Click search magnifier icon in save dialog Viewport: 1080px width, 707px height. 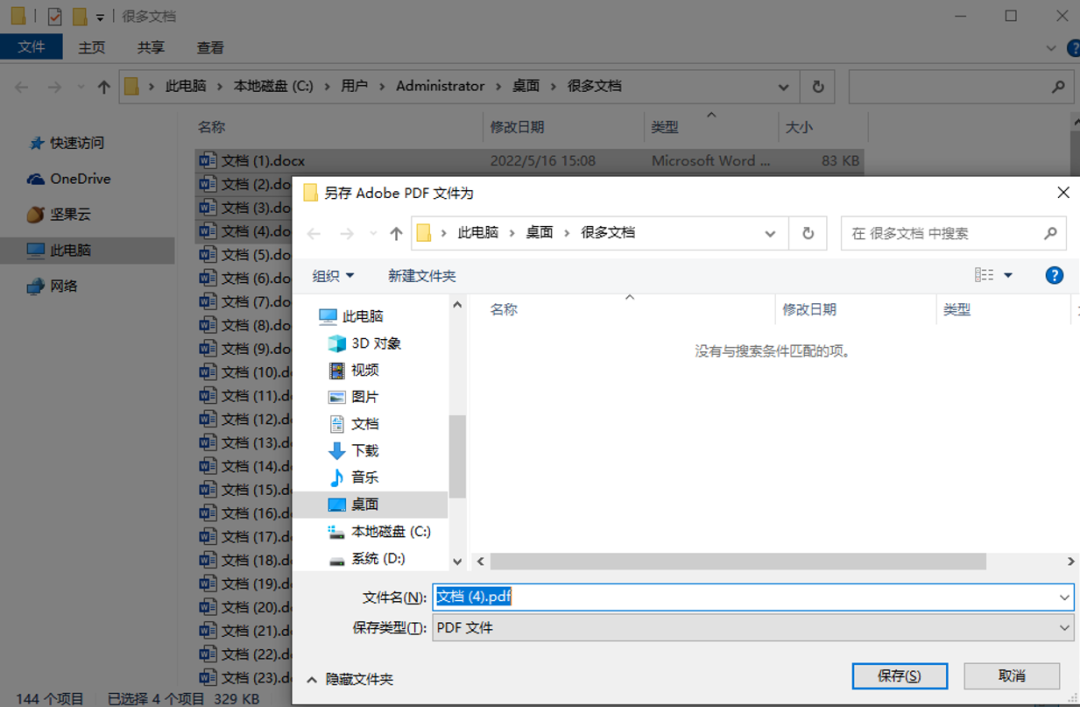point(1050,233)
